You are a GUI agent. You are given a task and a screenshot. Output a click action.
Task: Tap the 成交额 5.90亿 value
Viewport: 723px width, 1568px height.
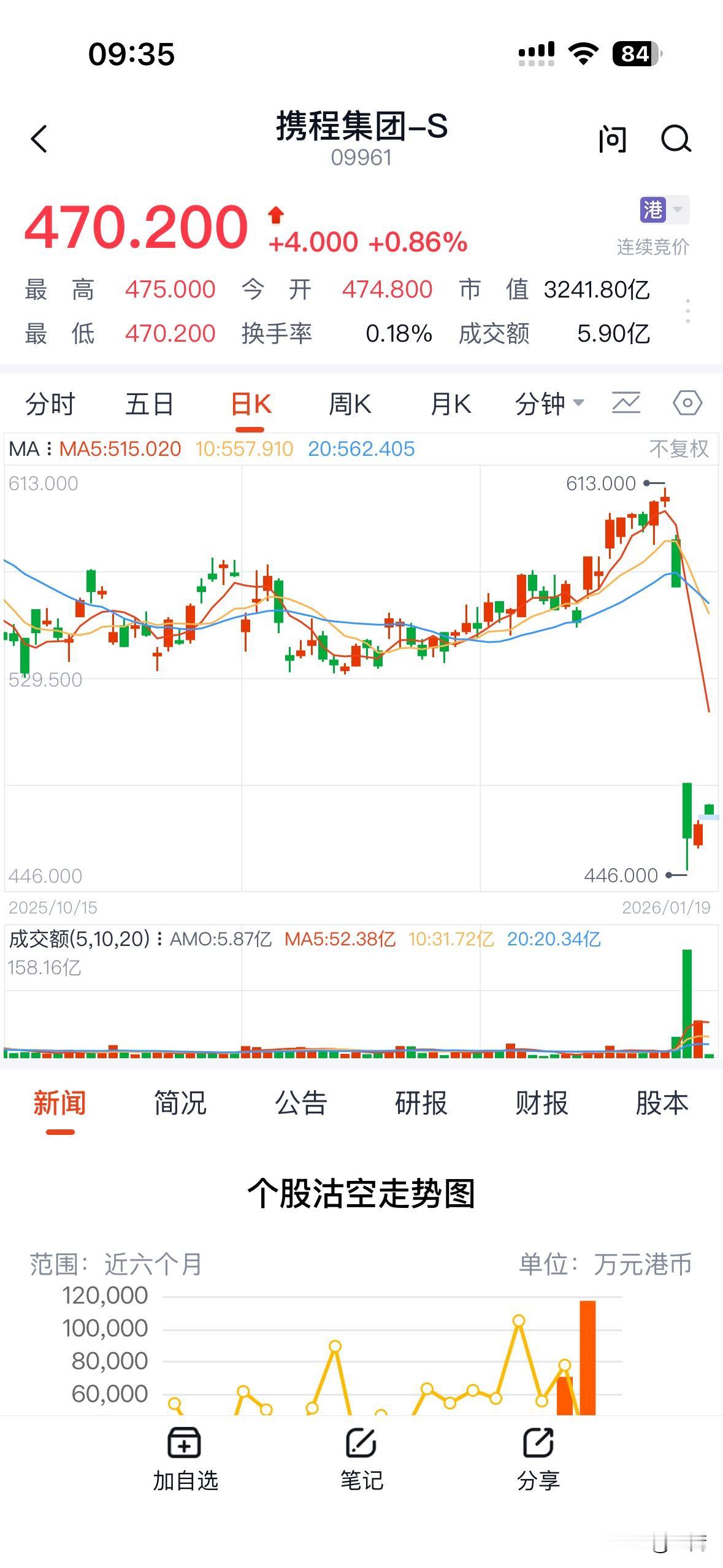coord(613,334)
